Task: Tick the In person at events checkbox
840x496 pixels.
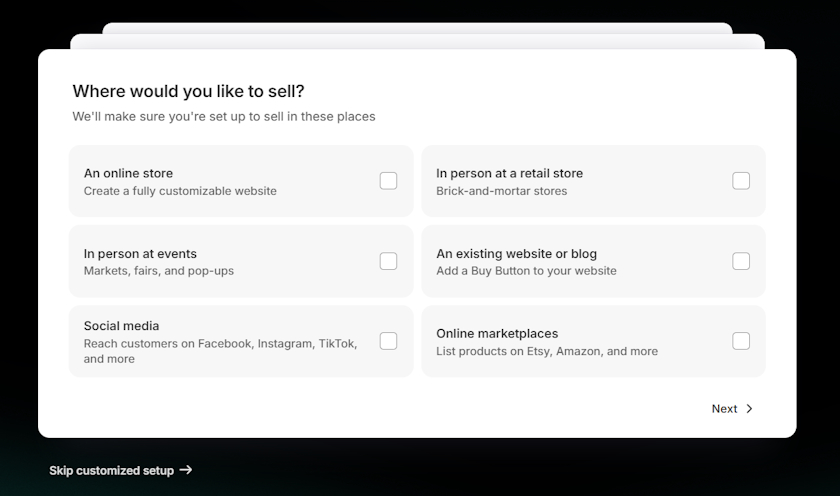Action: 388,261
